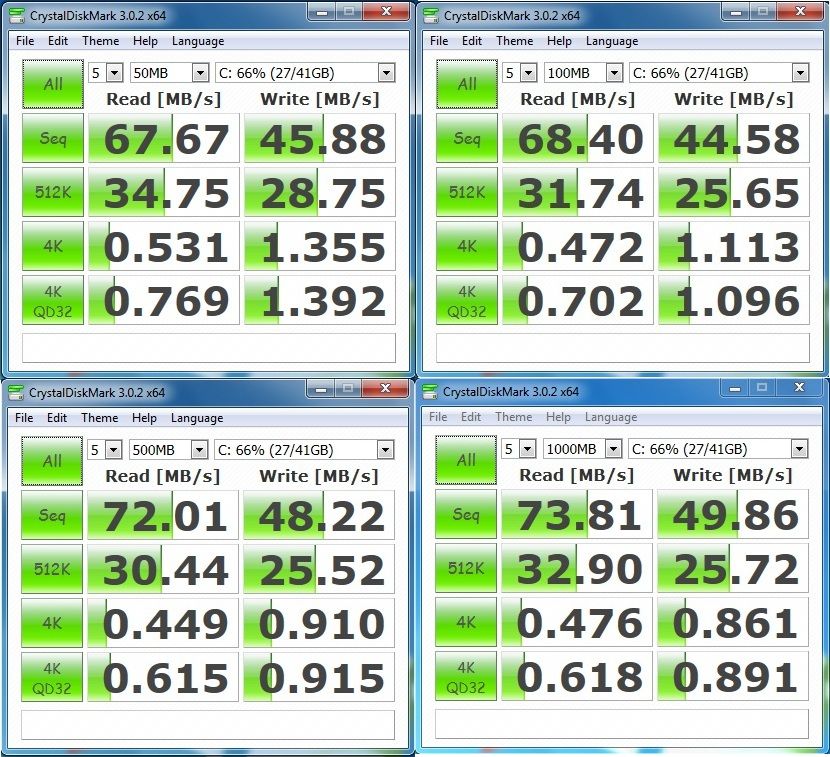
Task: Click the CrystalDiskMark title icon in the 500MB window
Action: [x=16, y=392]
